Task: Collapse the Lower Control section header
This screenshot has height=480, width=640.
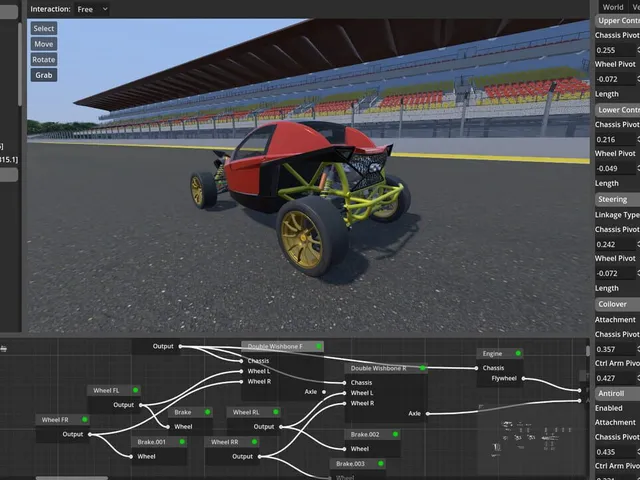Action: pos(618,110)
